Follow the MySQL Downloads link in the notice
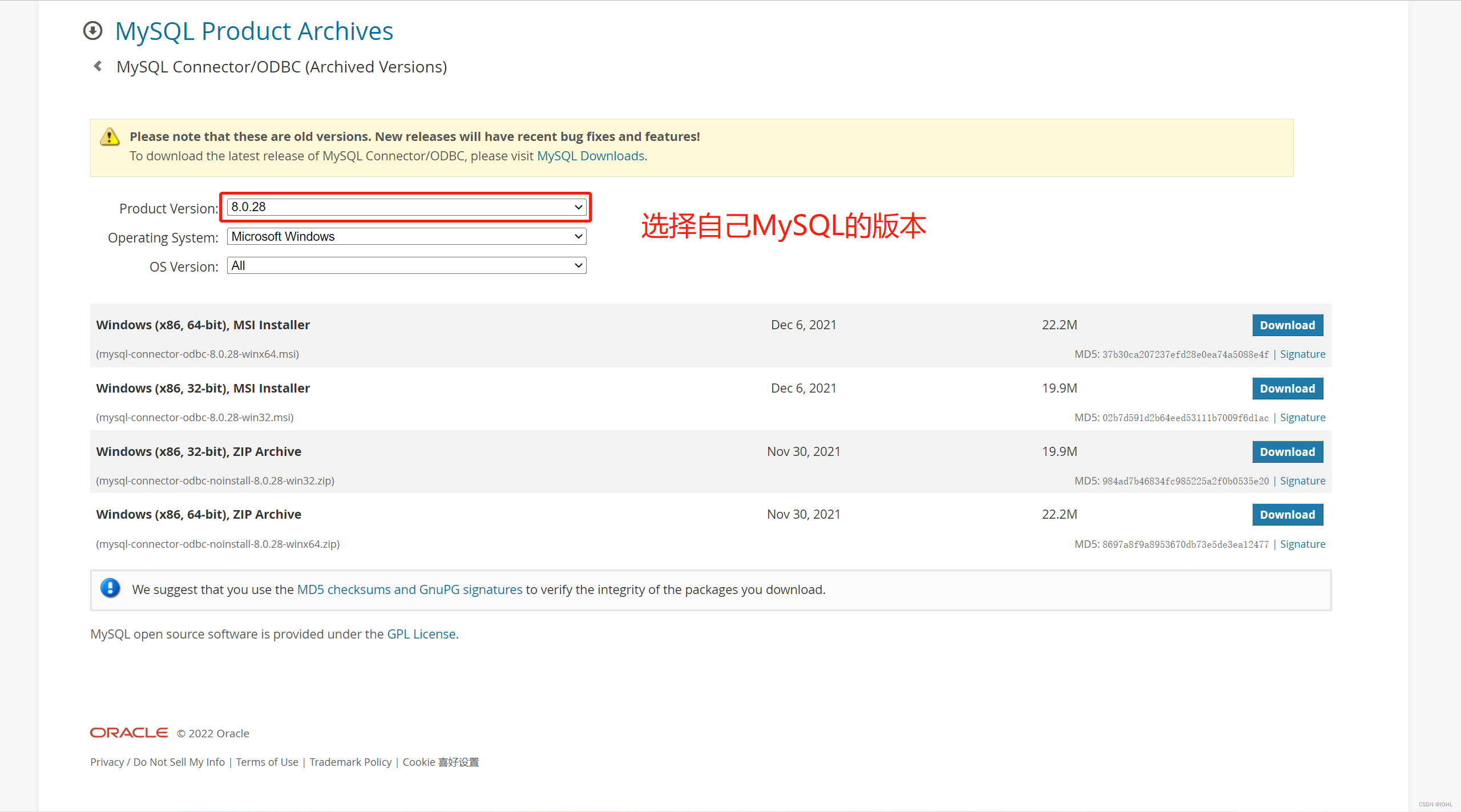 point(591,156)
